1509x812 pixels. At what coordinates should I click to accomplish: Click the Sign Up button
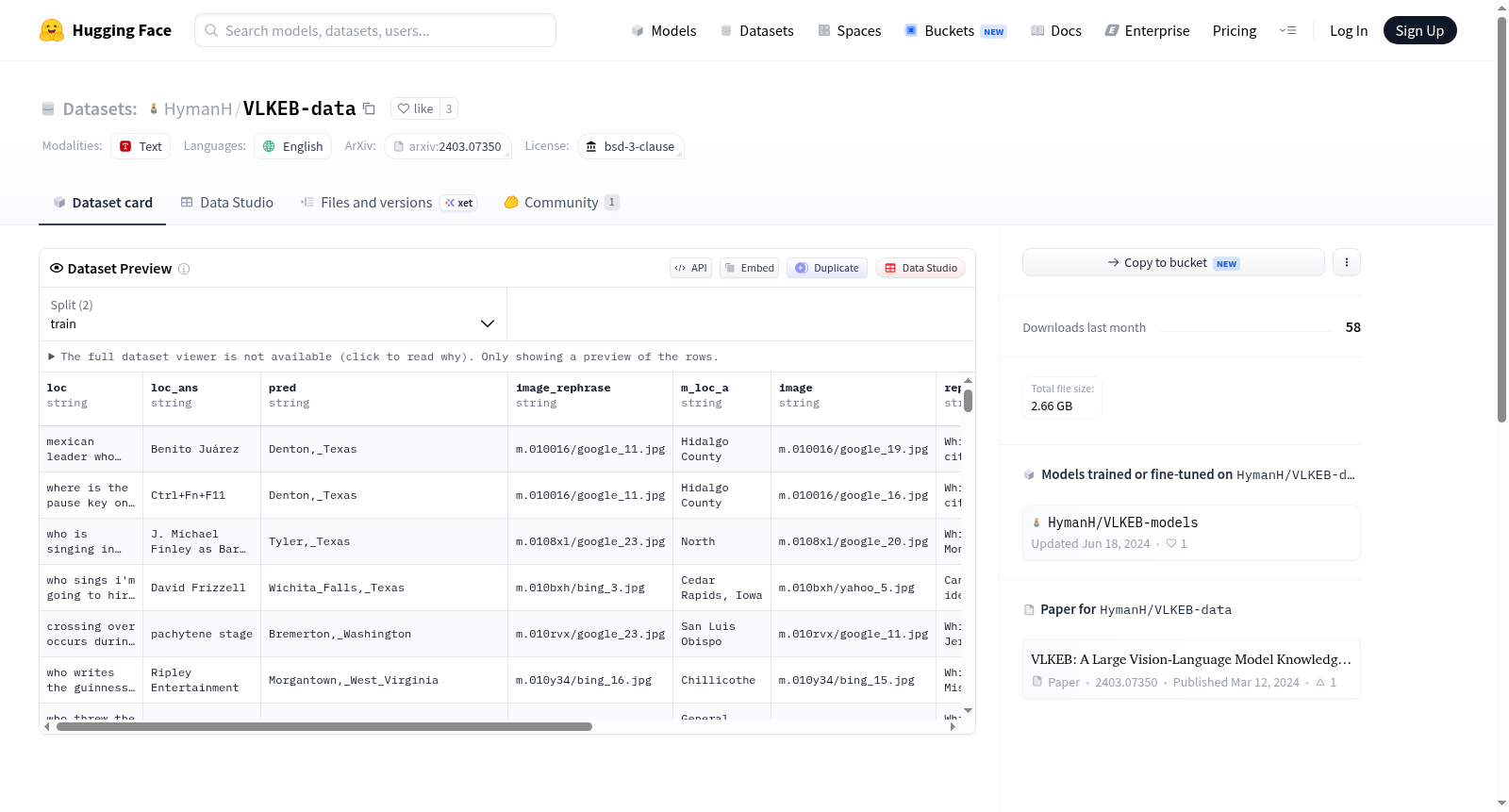click(x=1419, y=30)
